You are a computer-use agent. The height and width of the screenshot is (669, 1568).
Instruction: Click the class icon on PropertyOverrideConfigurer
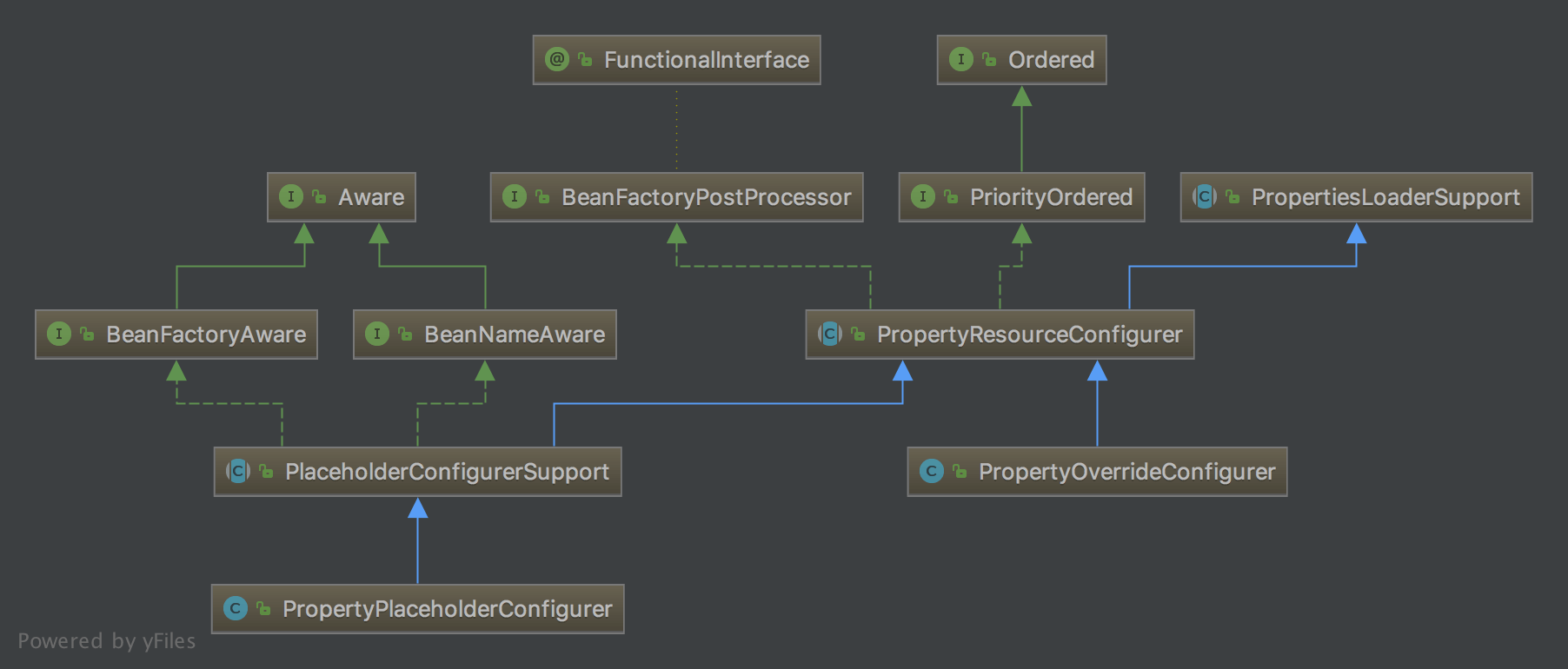(x=931, y=471)
